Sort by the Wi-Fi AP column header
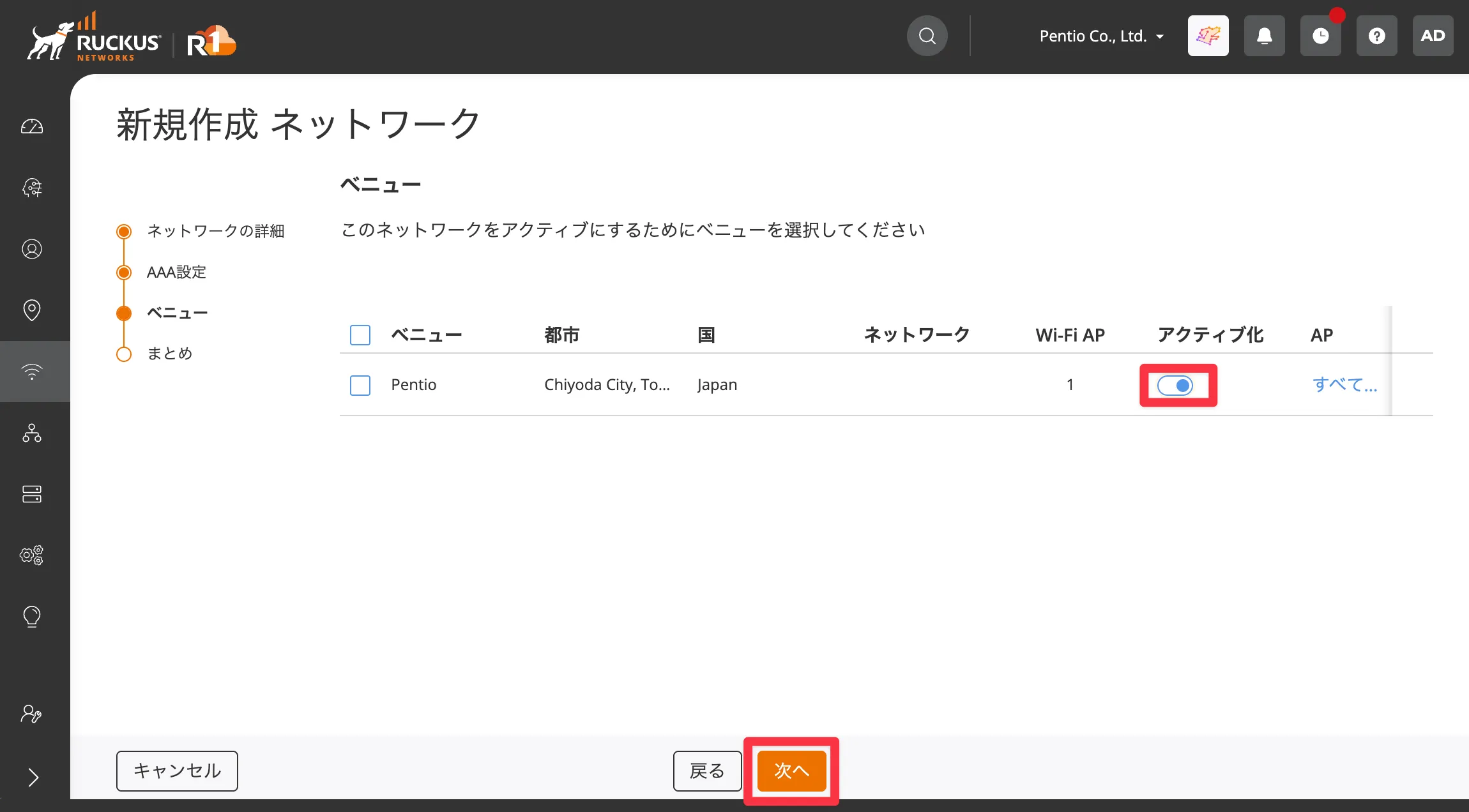Screen dimensions: 1469x812 coord(1070,335)
